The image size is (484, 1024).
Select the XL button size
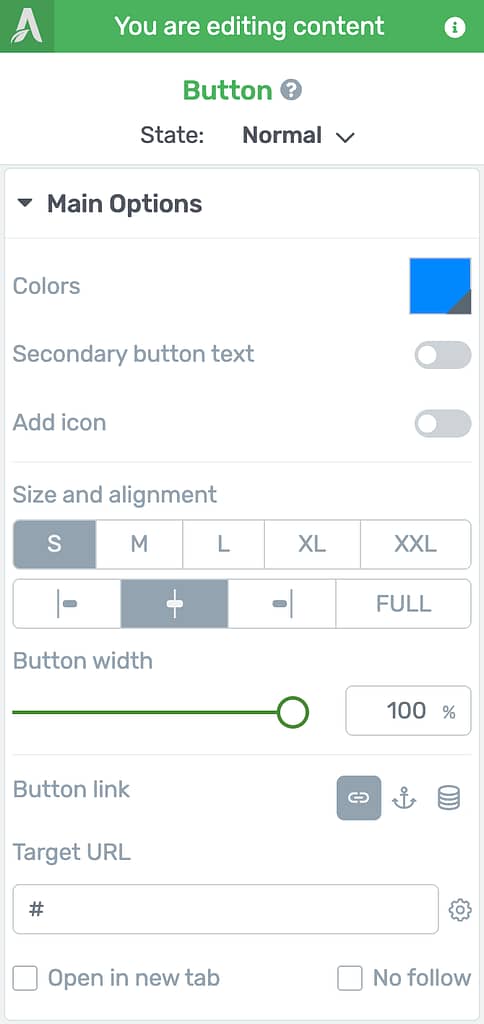312,544
